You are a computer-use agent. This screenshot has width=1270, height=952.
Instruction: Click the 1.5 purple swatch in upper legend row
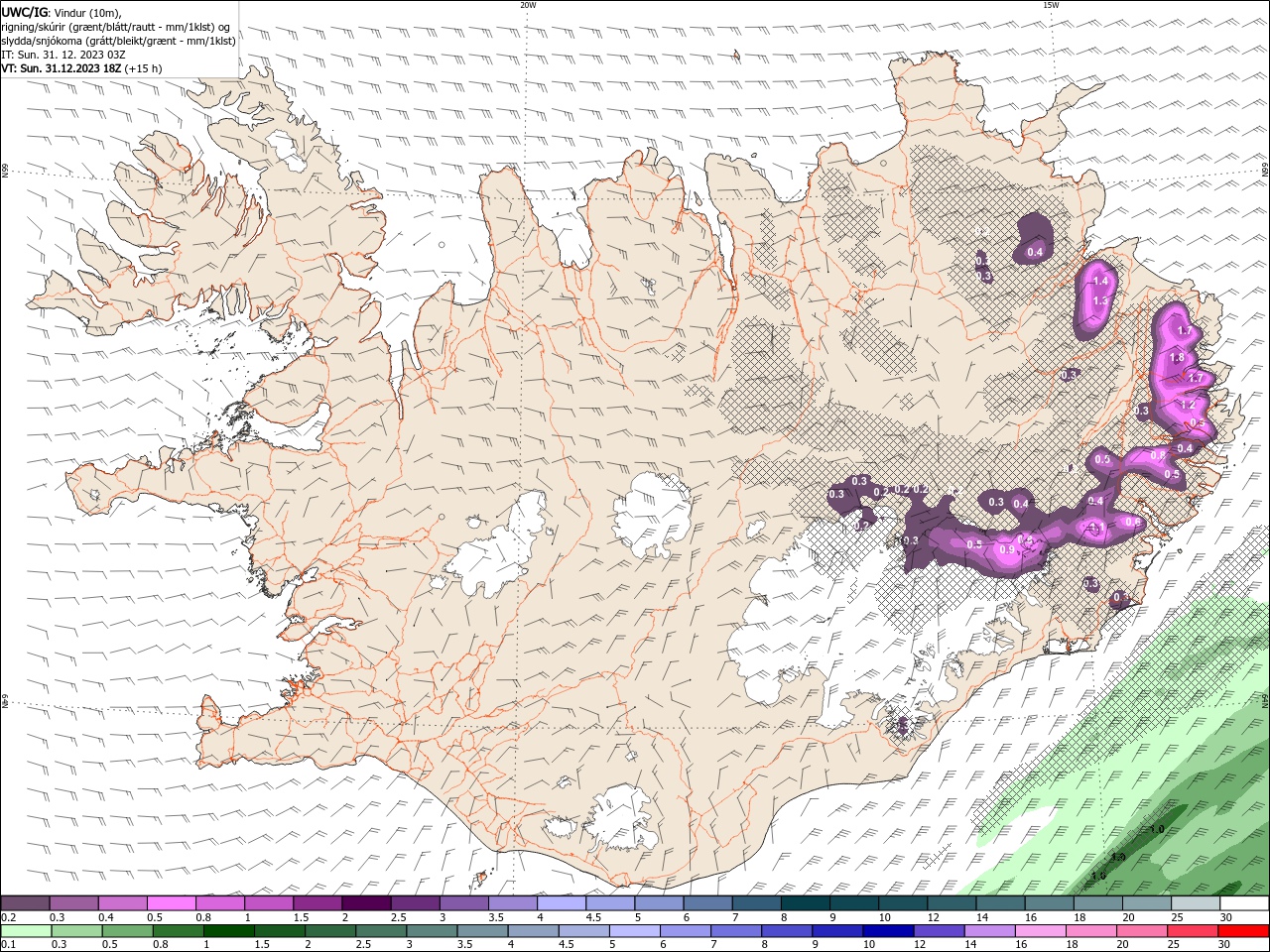tap(317, 902)
